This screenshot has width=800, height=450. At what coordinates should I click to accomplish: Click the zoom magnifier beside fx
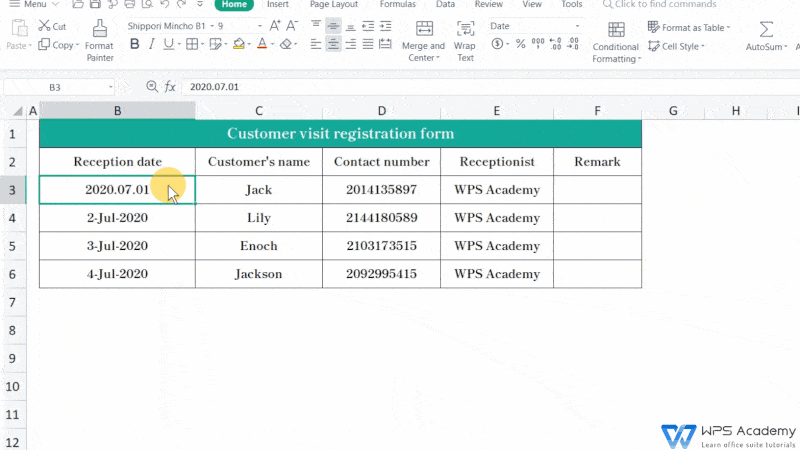(152, 87)
